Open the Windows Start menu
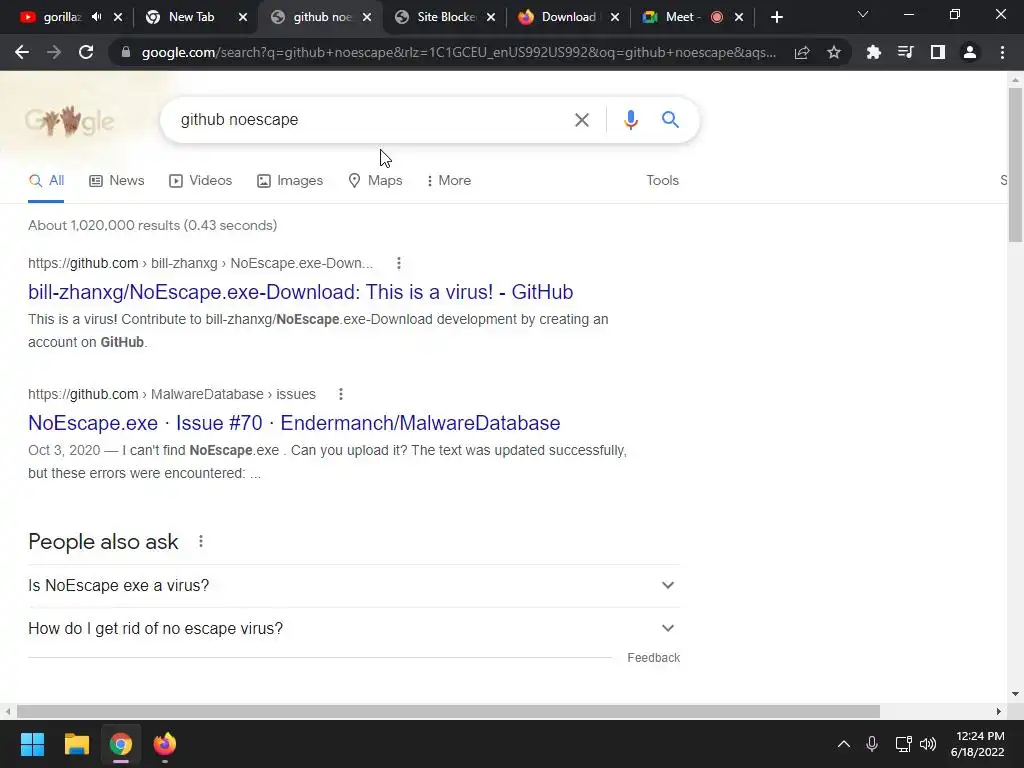The image size is (1024, 768). 32,744
